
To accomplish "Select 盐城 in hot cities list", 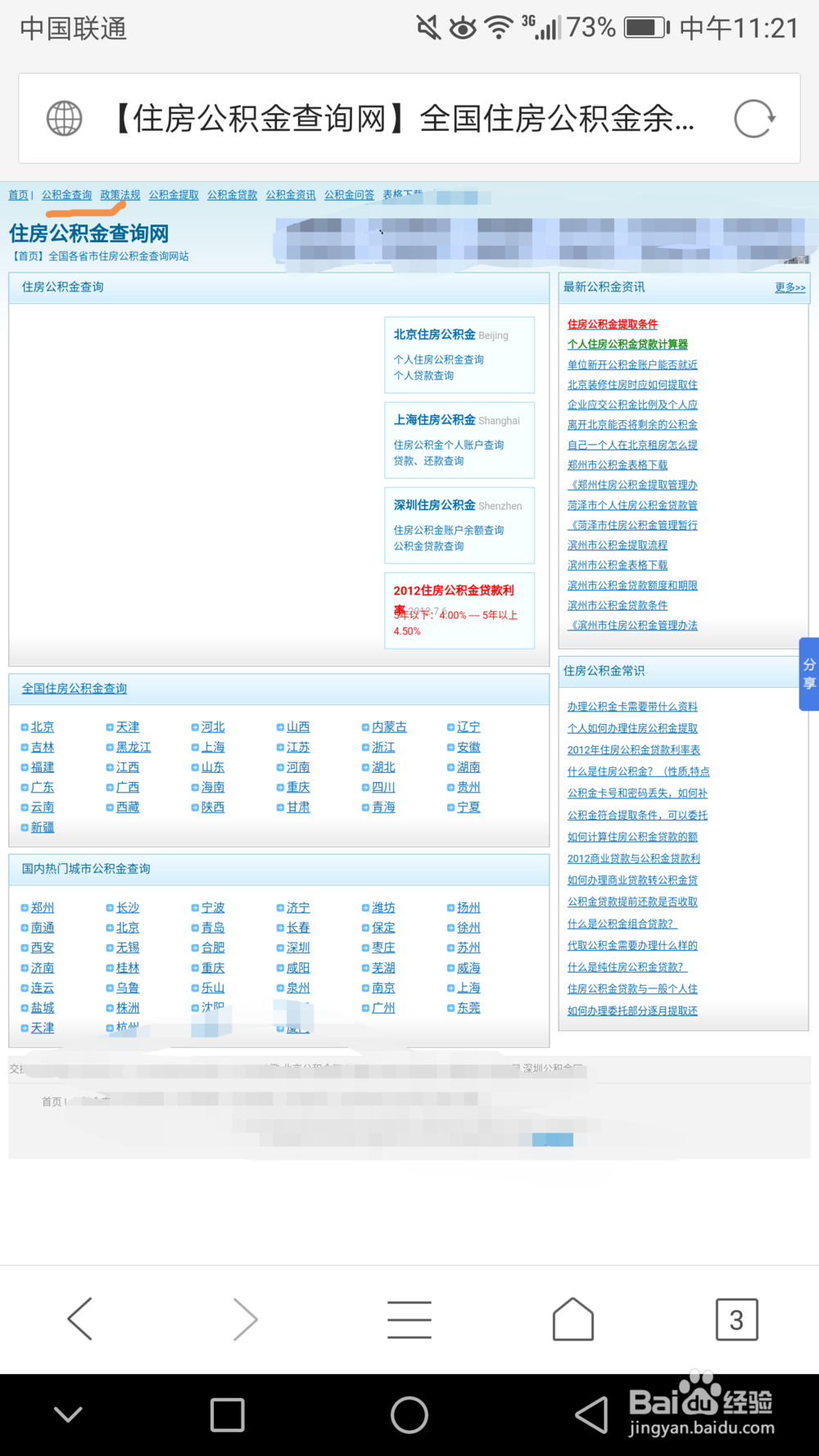I will tap(43, 1007).
